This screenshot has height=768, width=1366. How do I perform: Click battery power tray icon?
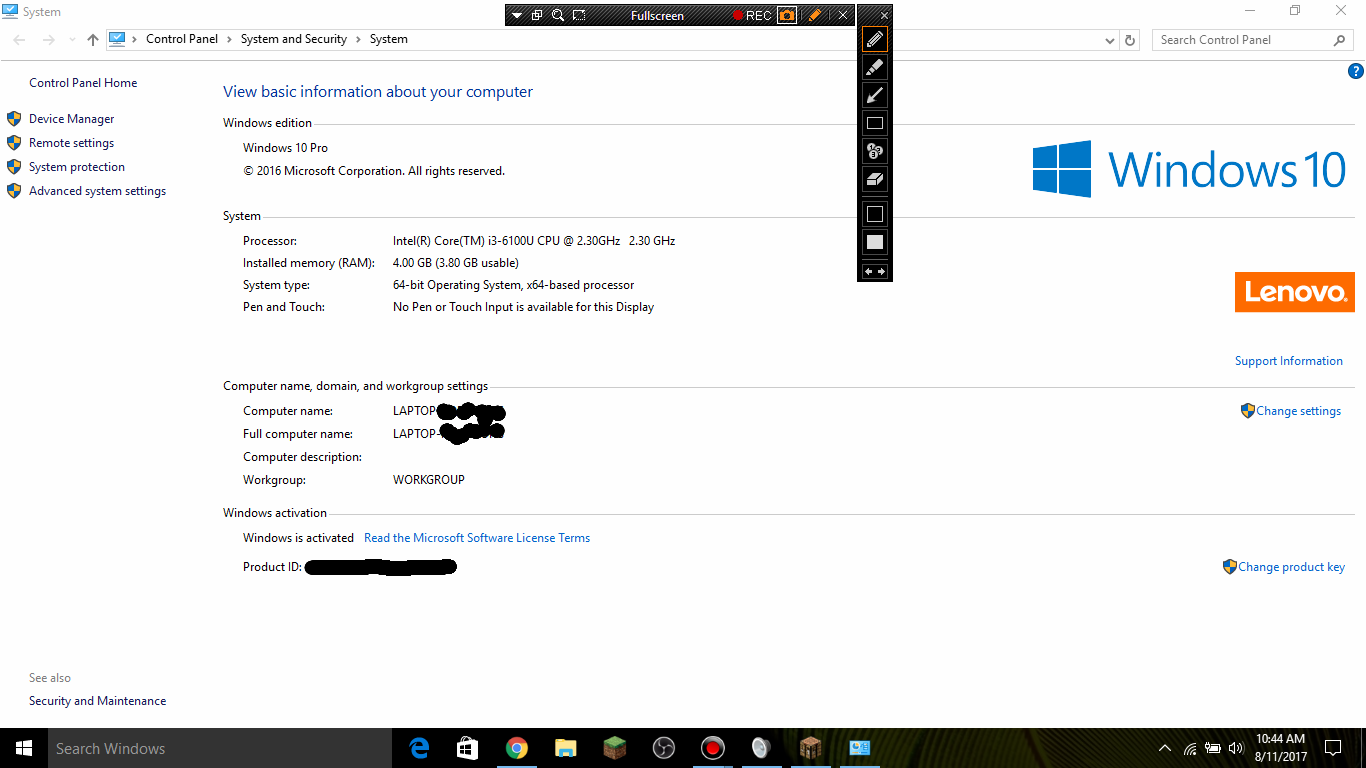(1213, 748)
